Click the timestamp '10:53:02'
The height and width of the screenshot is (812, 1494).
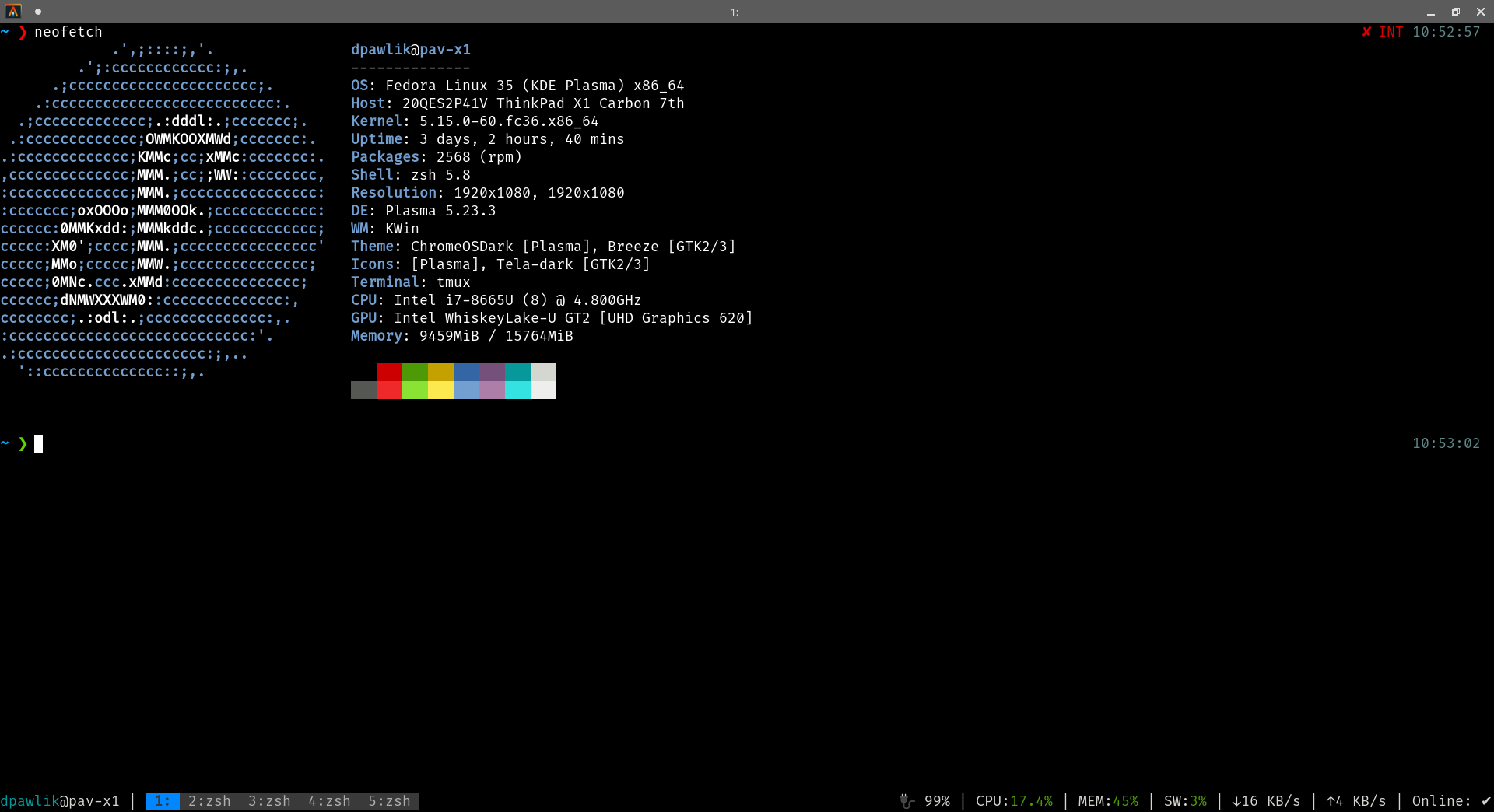click(x=1447, y=443)
